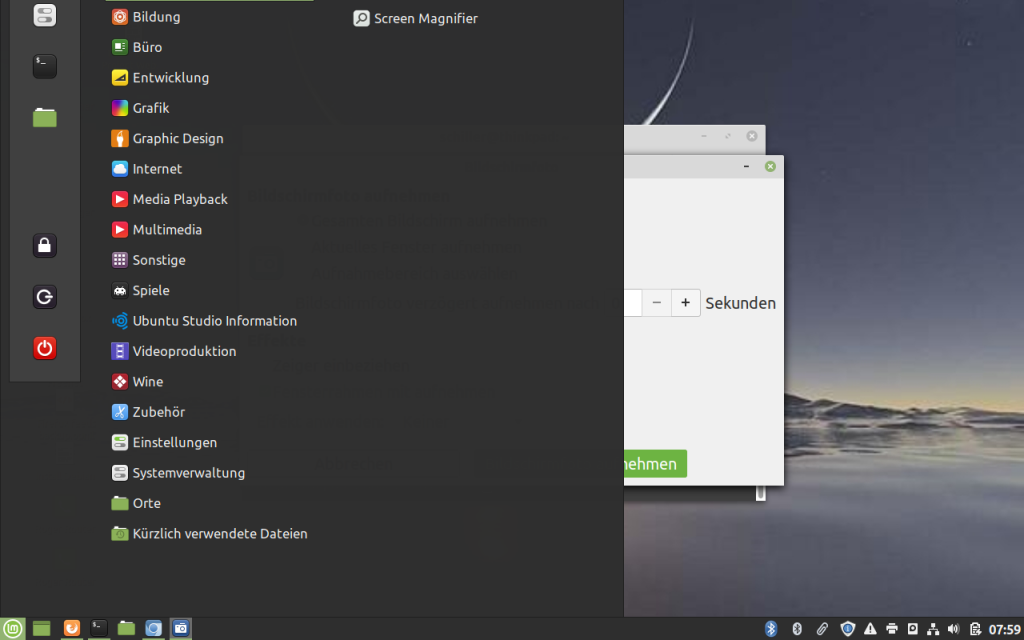Open the Ubuntu Studio Information category

point(214,321)
